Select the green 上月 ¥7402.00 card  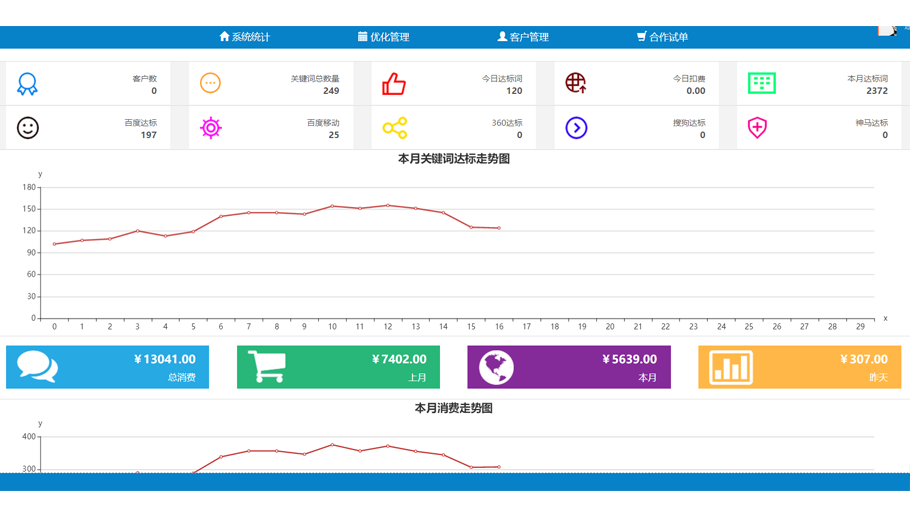point(338,367)
